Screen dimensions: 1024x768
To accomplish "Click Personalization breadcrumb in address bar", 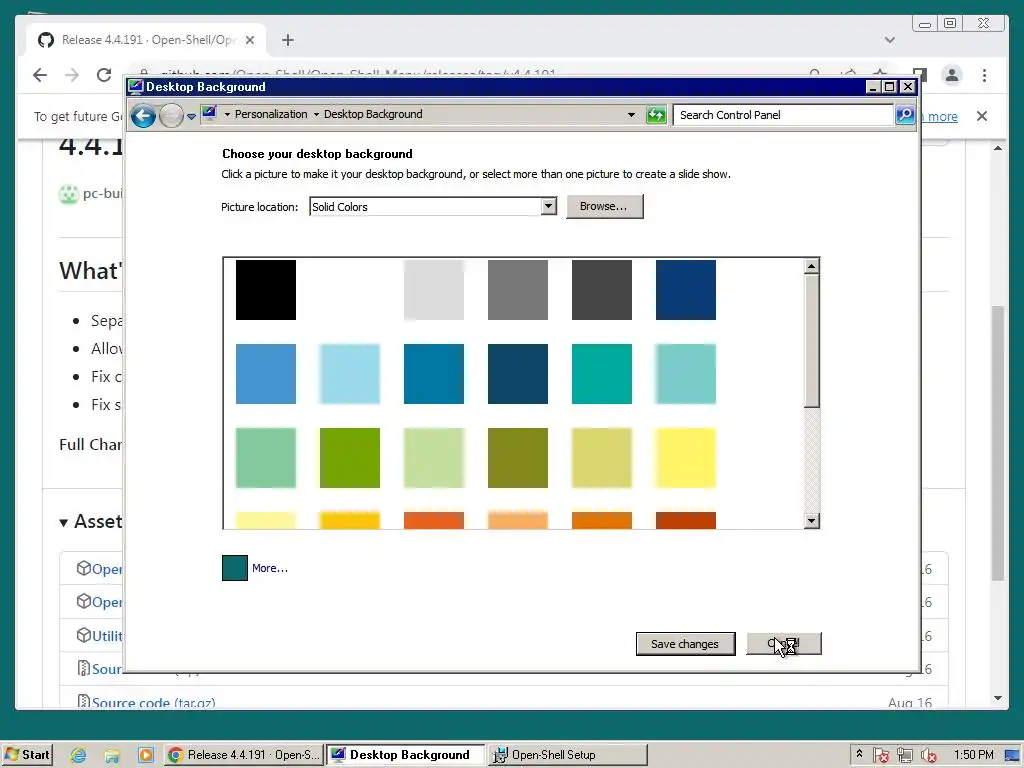I will (x=271, y=114).
